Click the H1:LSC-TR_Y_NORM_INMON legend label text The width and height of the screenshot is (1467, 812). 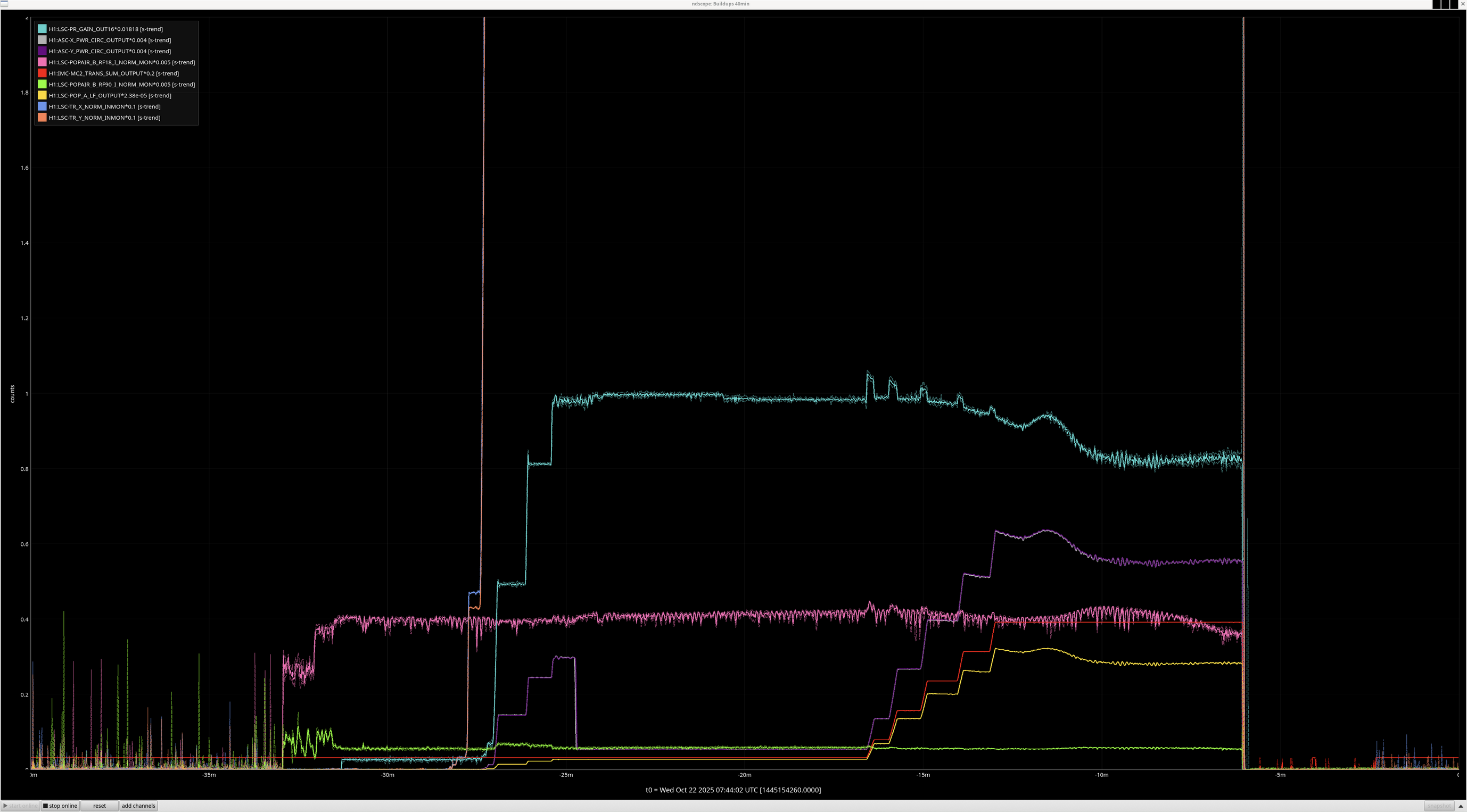pos(104,118)
